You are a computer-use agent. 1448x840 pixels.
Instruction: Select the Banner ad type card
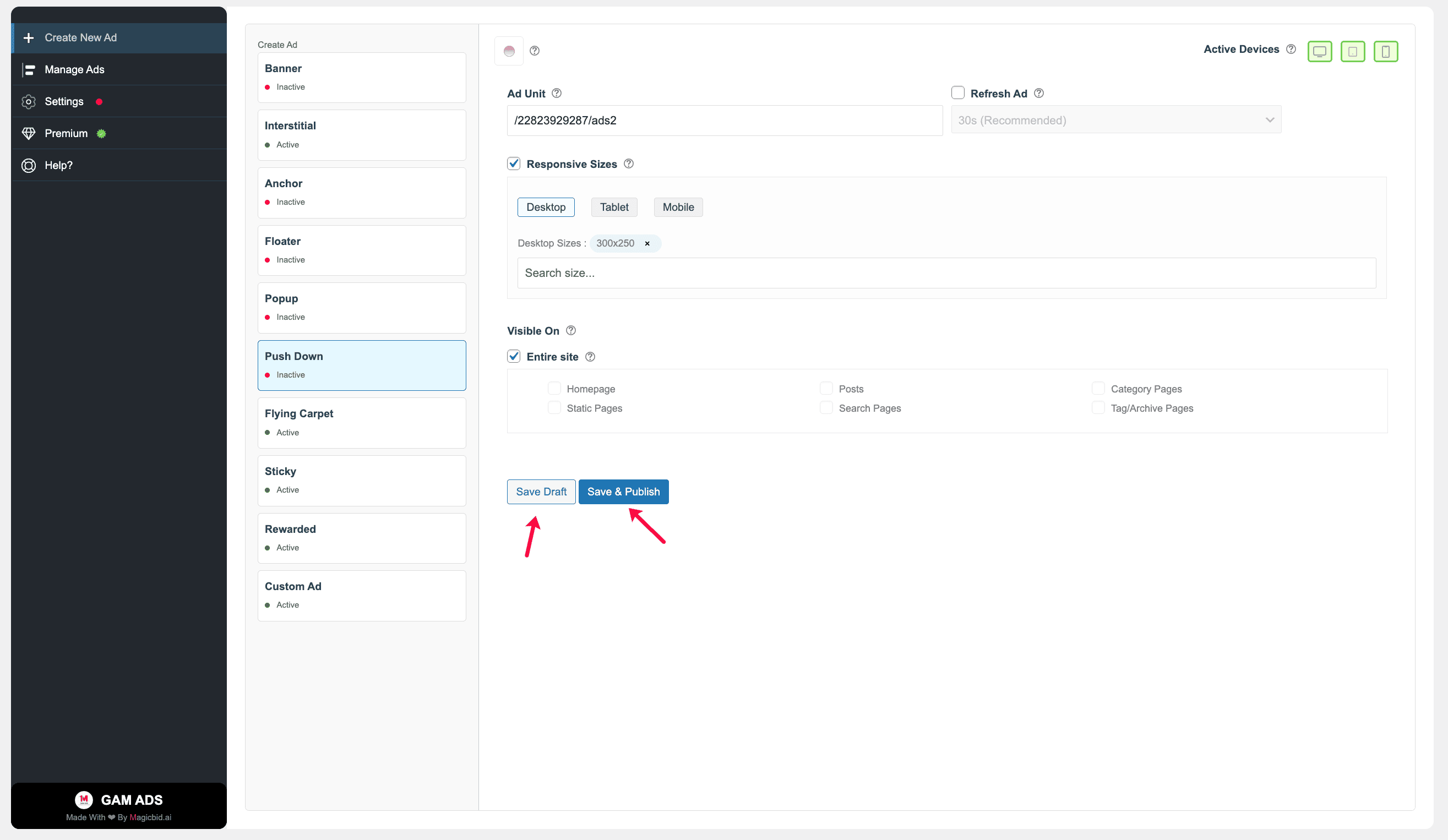pyautogui.click(x=362, y=78)
